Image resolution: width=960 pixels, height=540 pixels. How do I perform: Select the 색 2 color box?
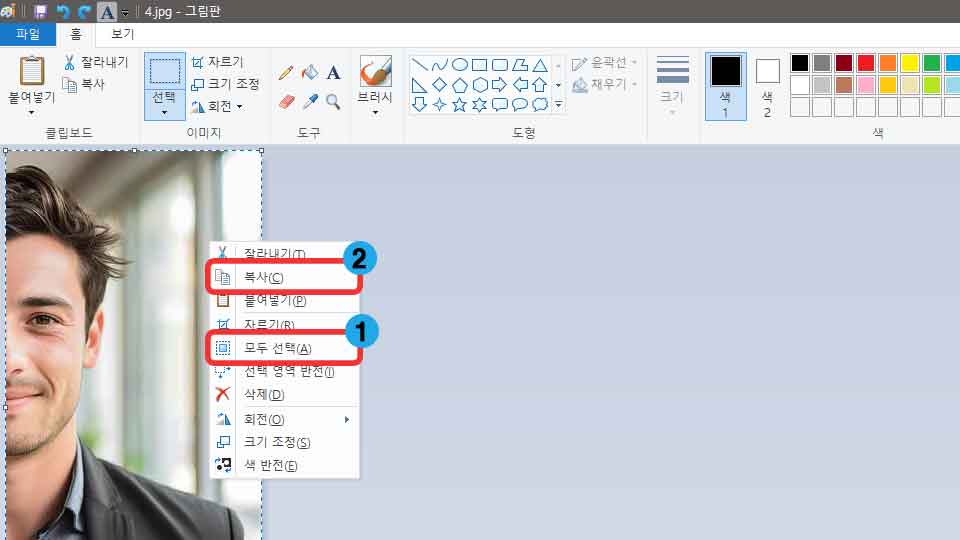click(x=767, y=86)
